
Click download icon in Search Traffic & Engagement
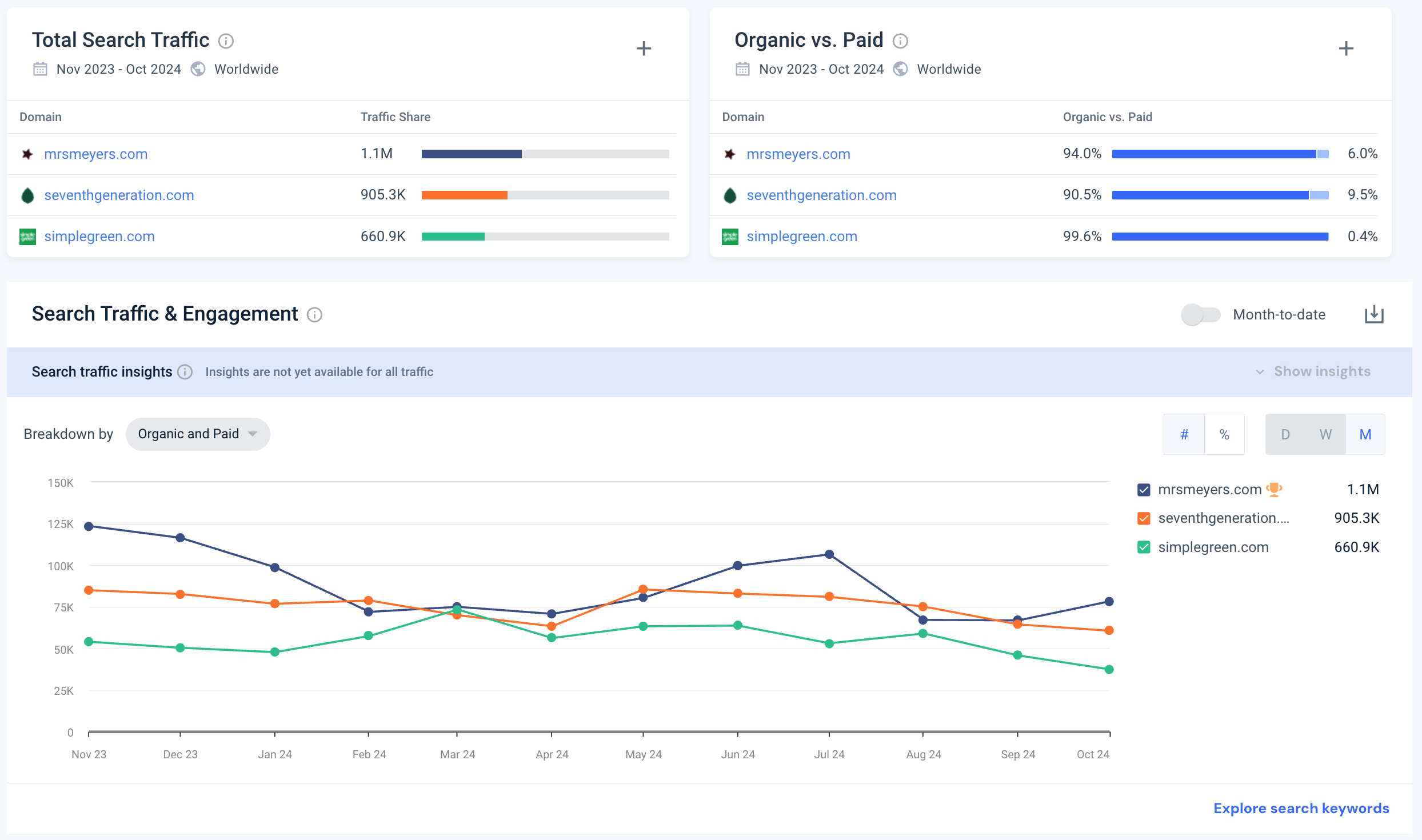(x=1374, y=314)
